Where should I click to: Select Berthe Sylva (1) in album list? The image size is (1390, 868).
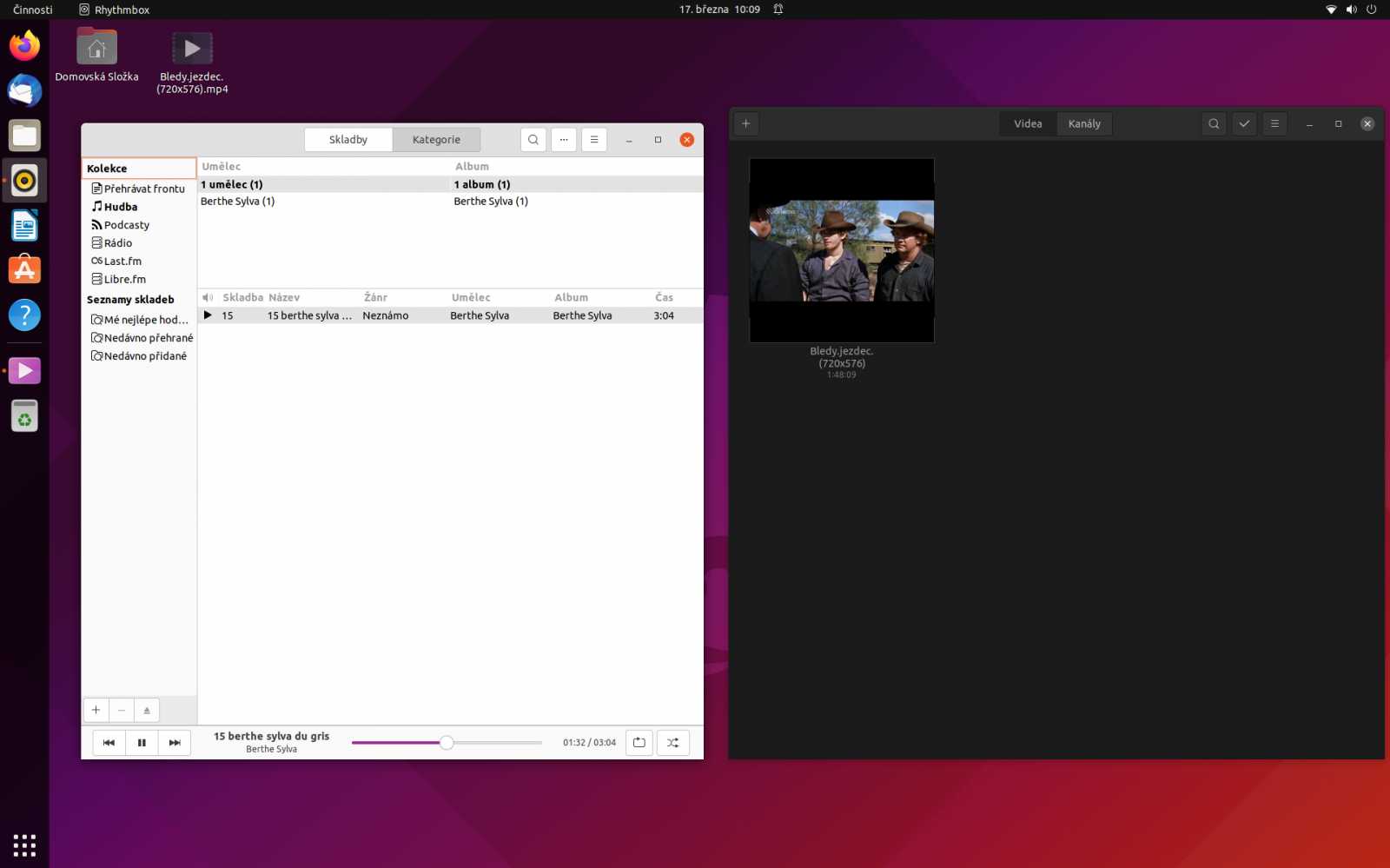577,202
